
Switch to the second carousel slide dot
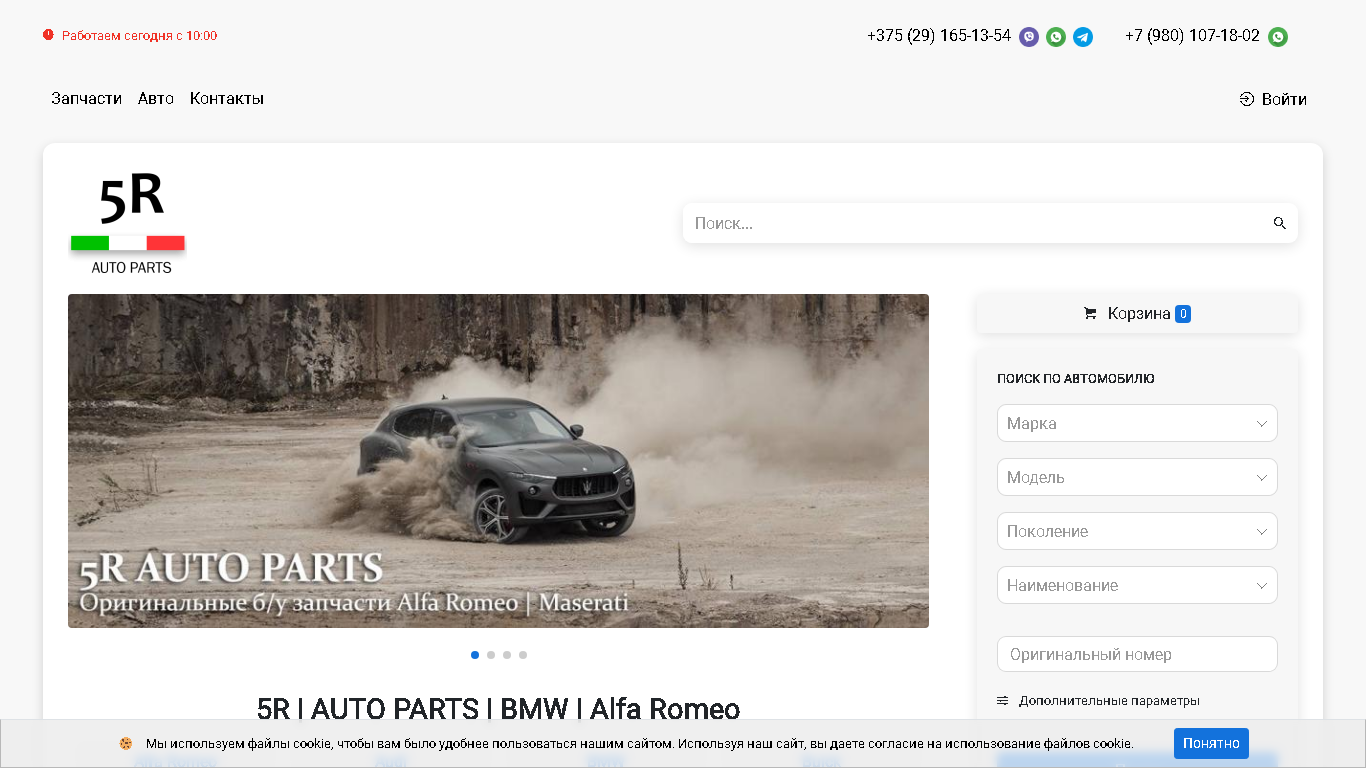point(491,655)
